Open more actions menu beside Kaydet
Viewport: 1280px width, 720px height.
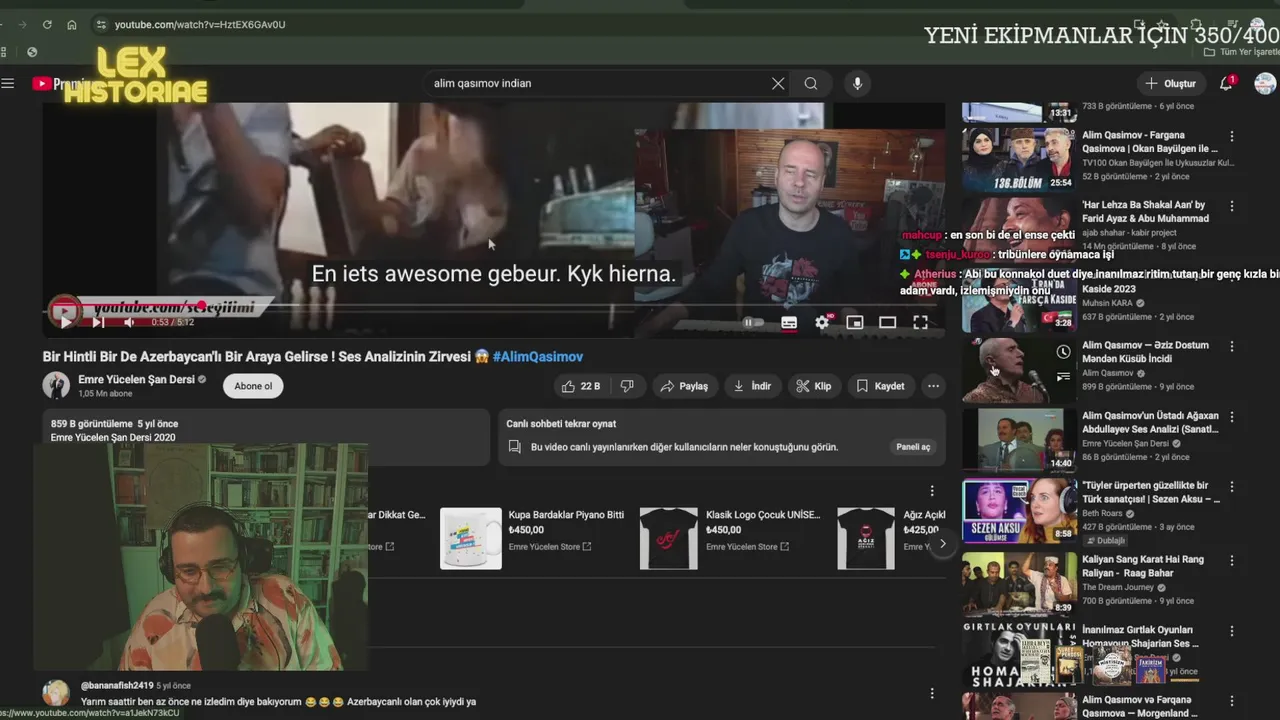[933, 386]
